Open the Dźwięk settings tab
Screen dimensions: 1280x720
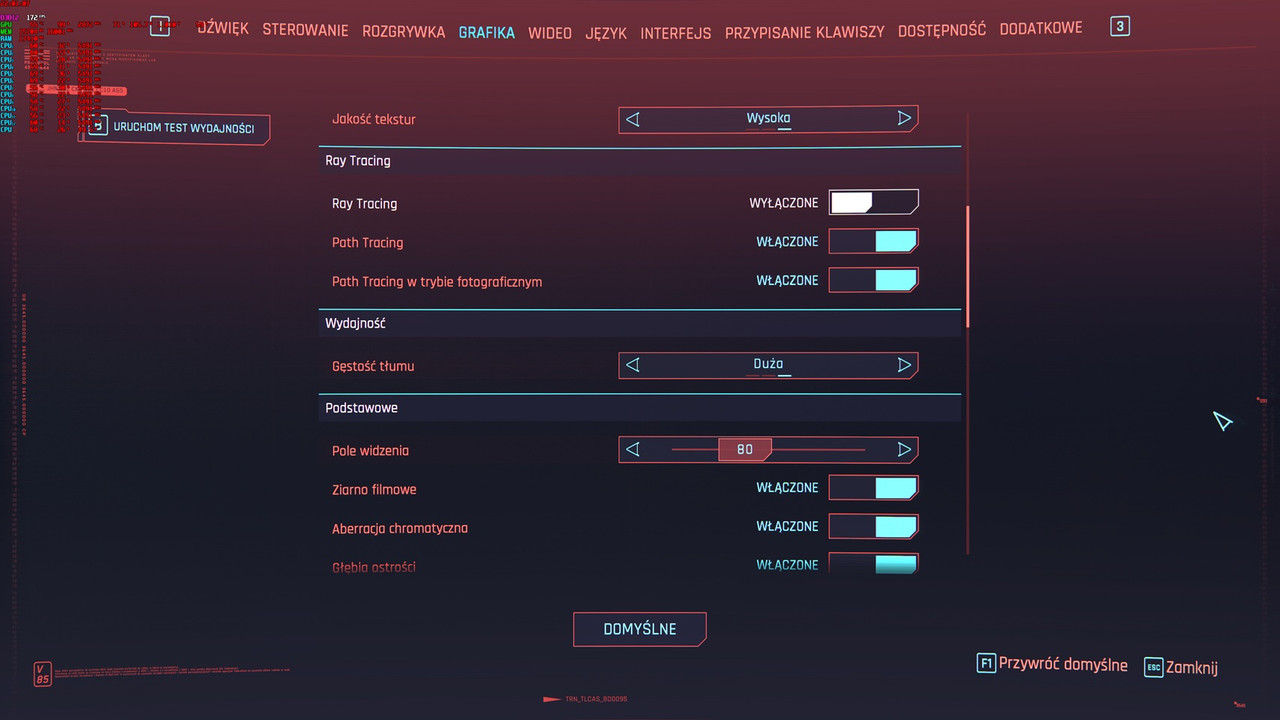(222, 28)
